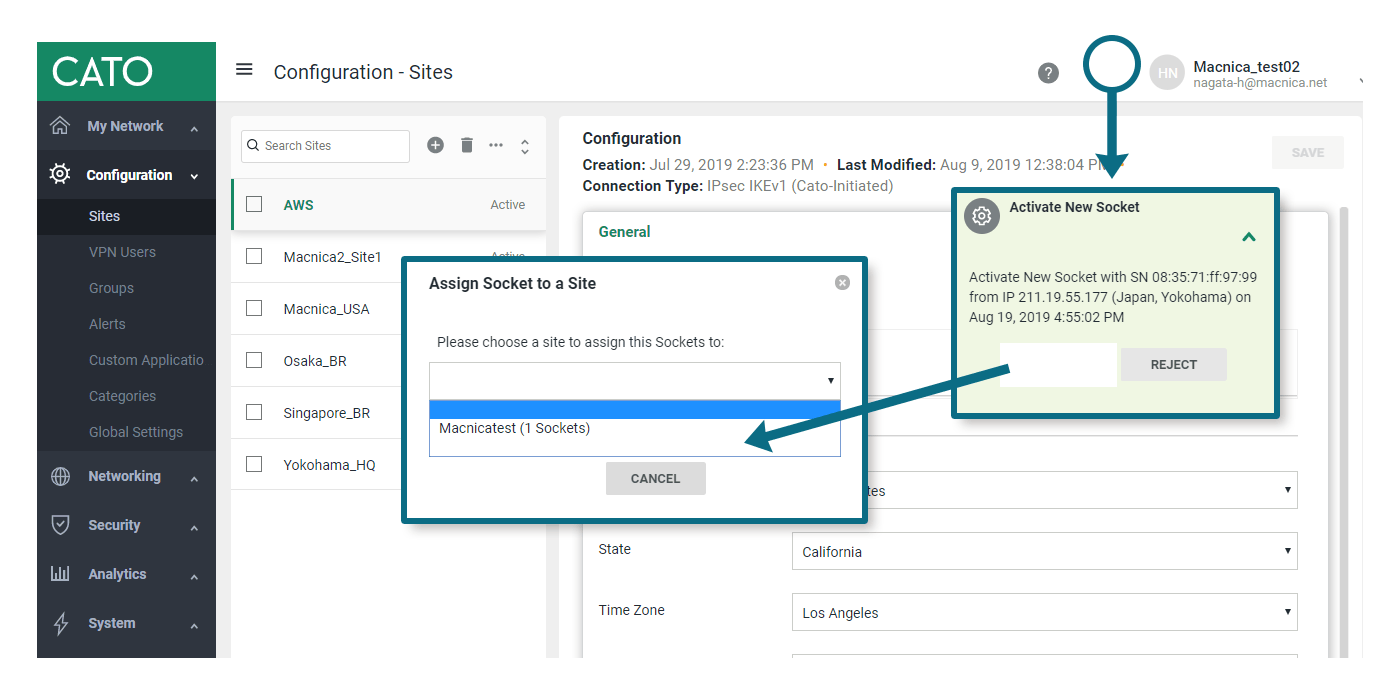Click the Networking globe icon
The height and width of the screenshot is (700, 1400).
pos(60,476)
